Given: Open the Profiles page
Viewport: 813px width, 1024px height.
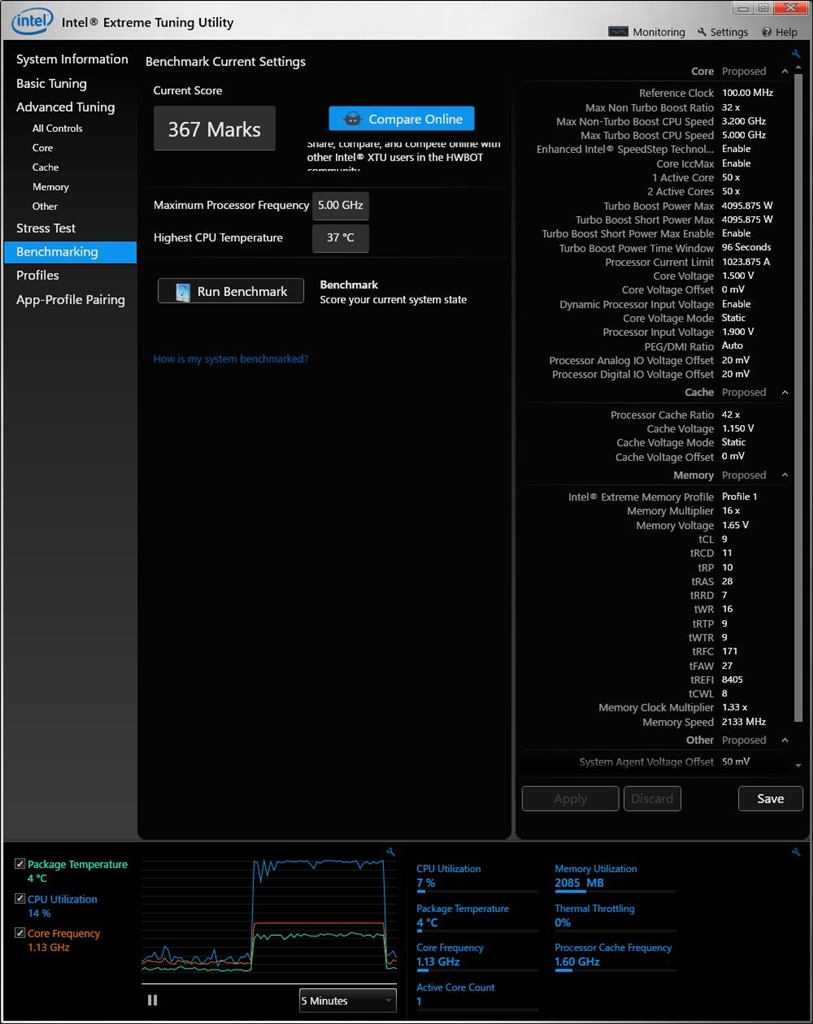Looking at the screenshot, I should 37,275.
